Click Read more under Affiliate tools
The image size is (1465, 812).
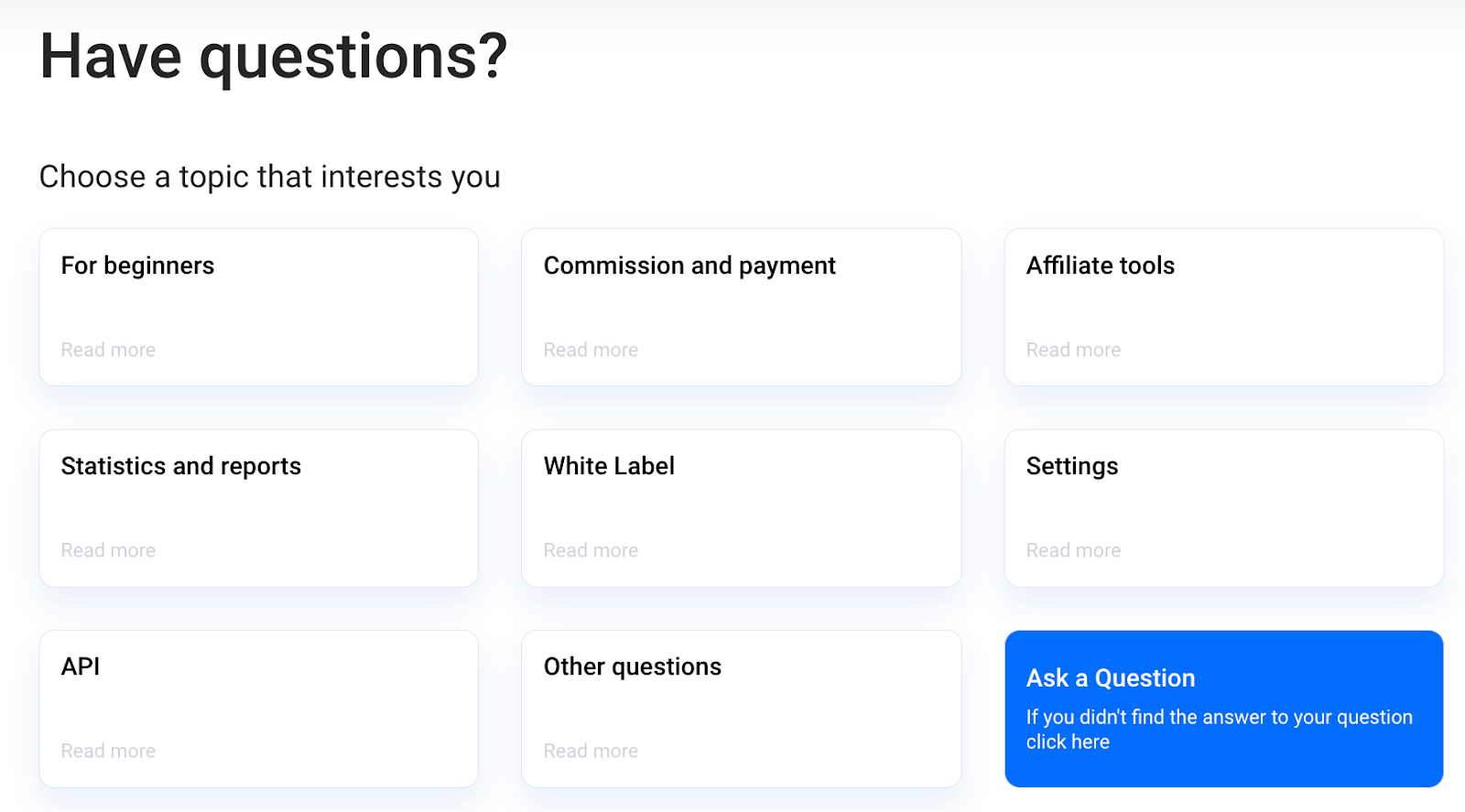(1073, 350)
